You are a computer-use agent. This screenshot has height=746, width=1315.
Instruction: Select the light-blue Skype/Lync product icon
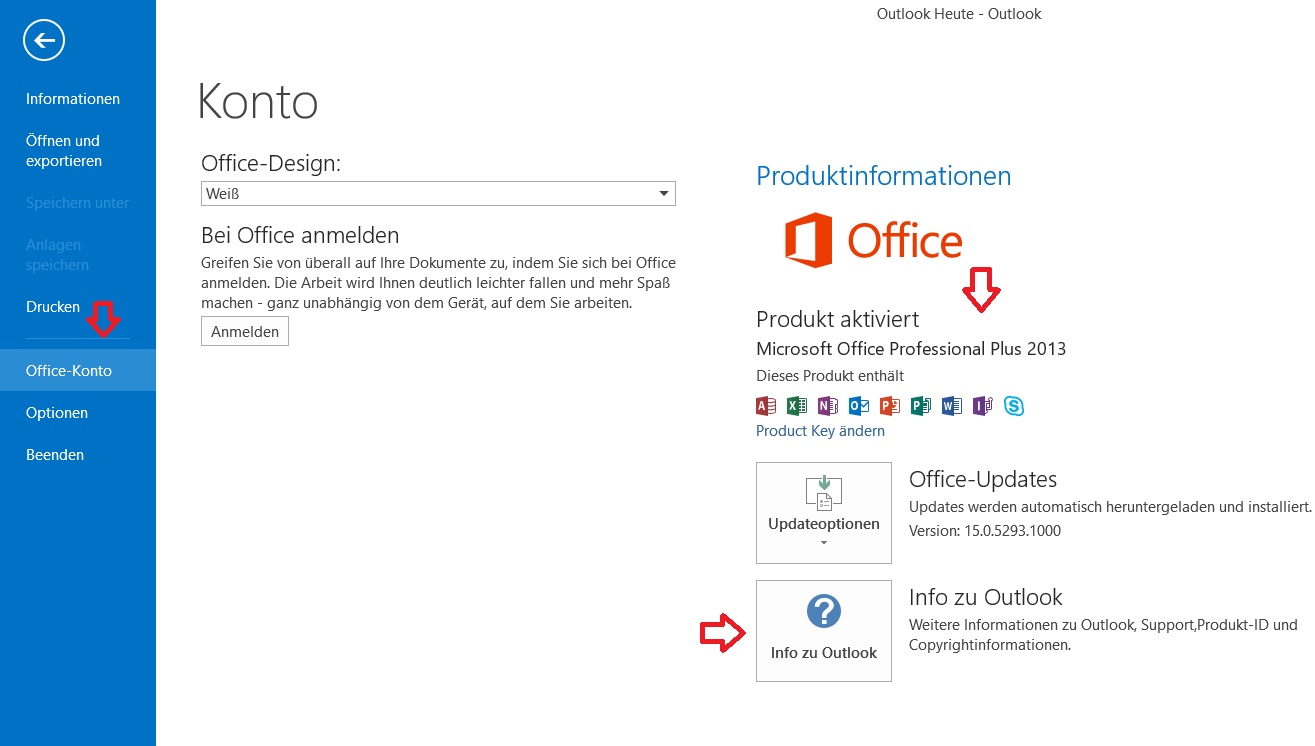coord(1014,405)
